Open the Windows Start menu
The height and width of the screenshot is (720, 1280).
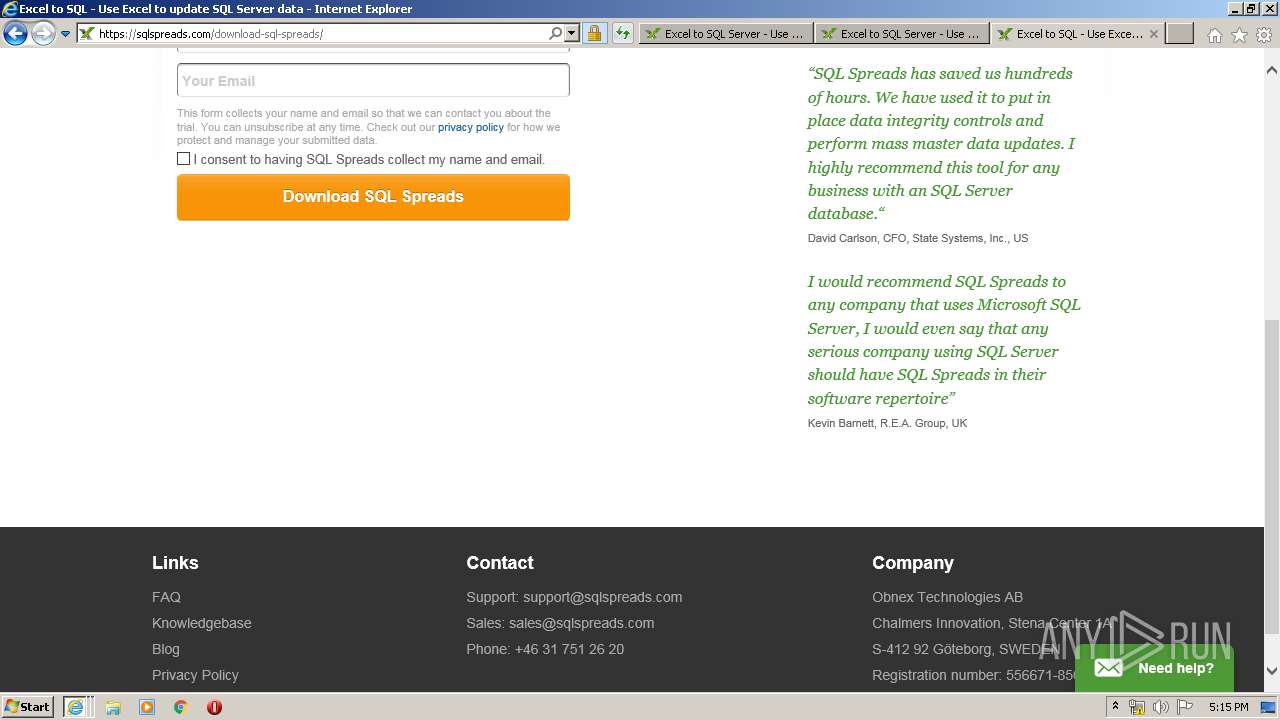[27, 707]
